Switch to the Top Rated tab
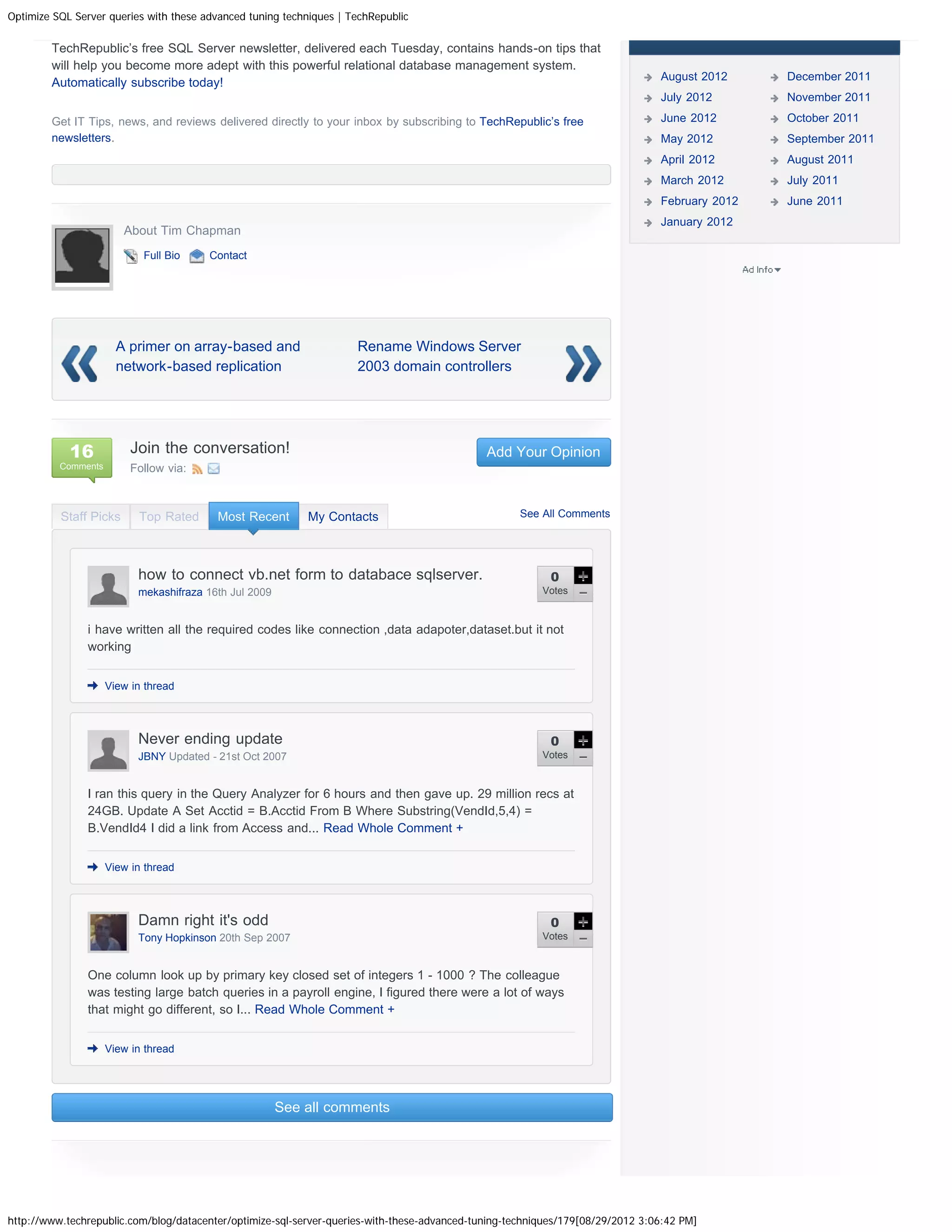 tap(169, 517)
